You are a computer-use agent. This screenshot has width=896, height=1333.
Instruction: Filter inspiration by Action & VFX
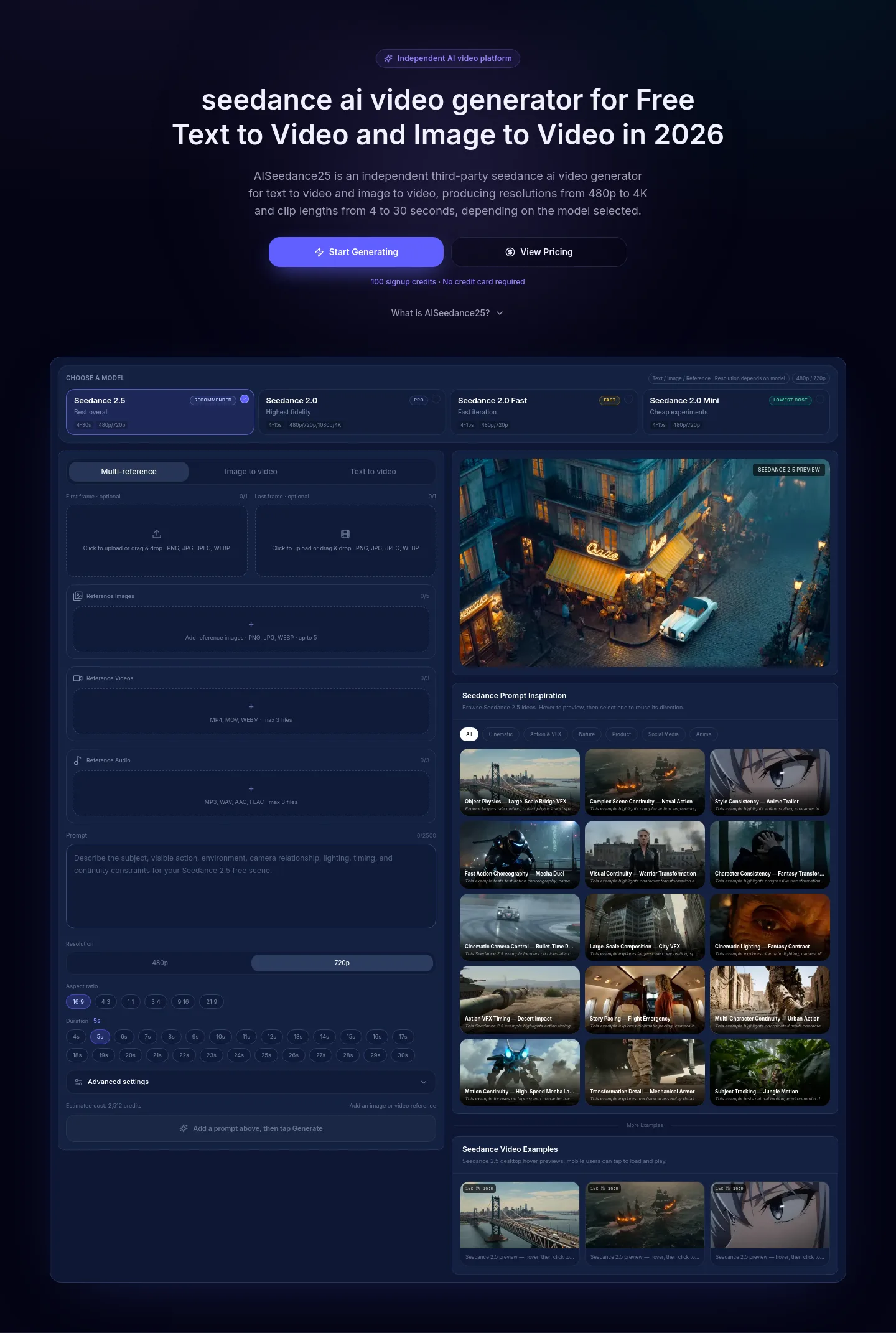pos(546,734)
